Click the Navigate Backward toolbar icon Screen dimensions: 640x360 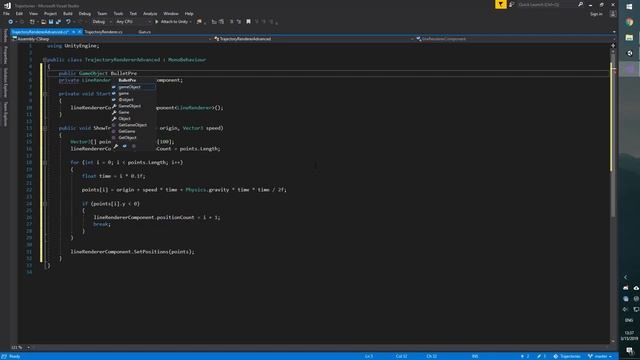coord(11,22)
